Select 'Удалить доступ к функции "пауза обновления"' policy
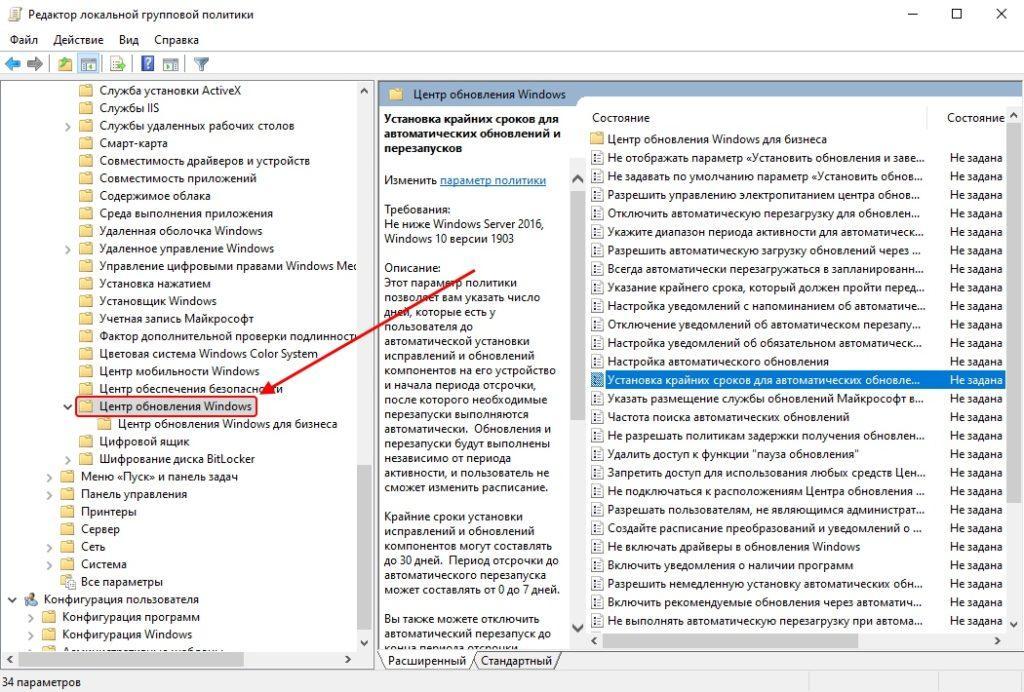The width and height of the screenshot is (1024, 692). (x=733, y=454)
